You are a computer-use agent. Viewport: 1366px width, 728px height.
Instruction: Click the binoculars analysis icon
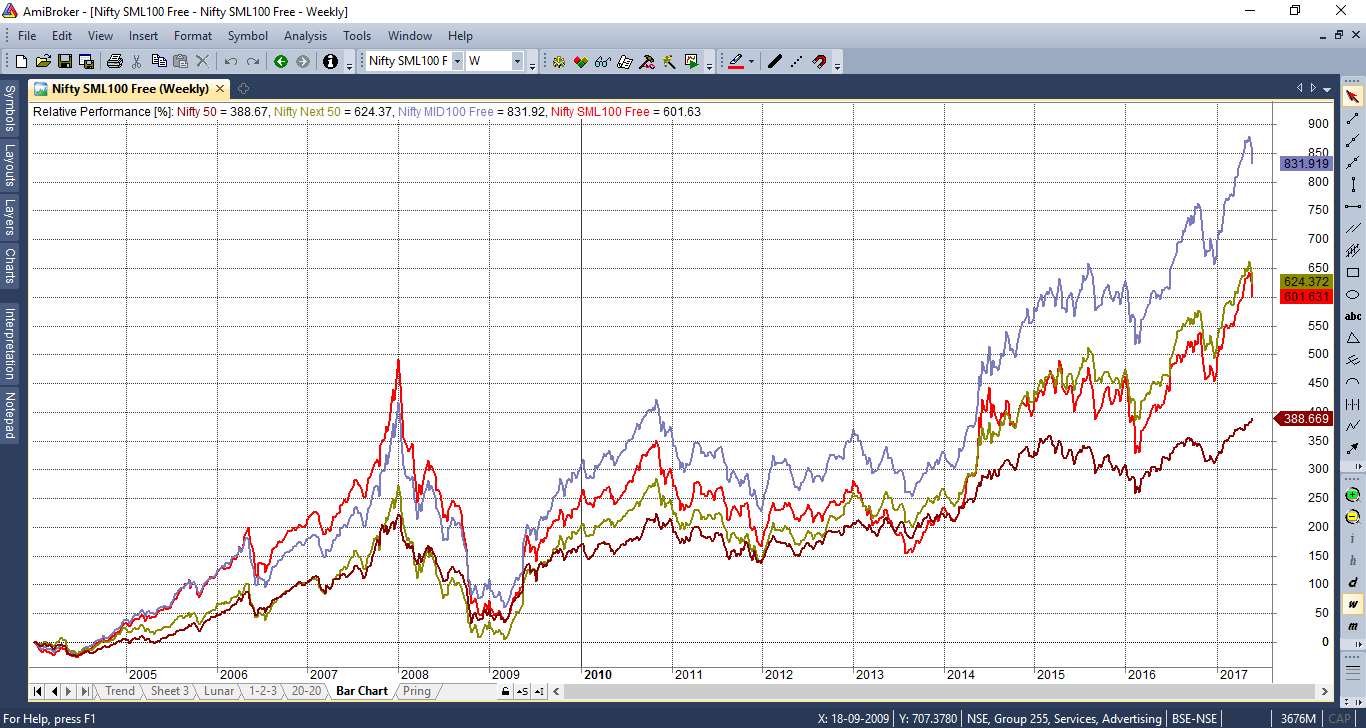coord(603,61)
